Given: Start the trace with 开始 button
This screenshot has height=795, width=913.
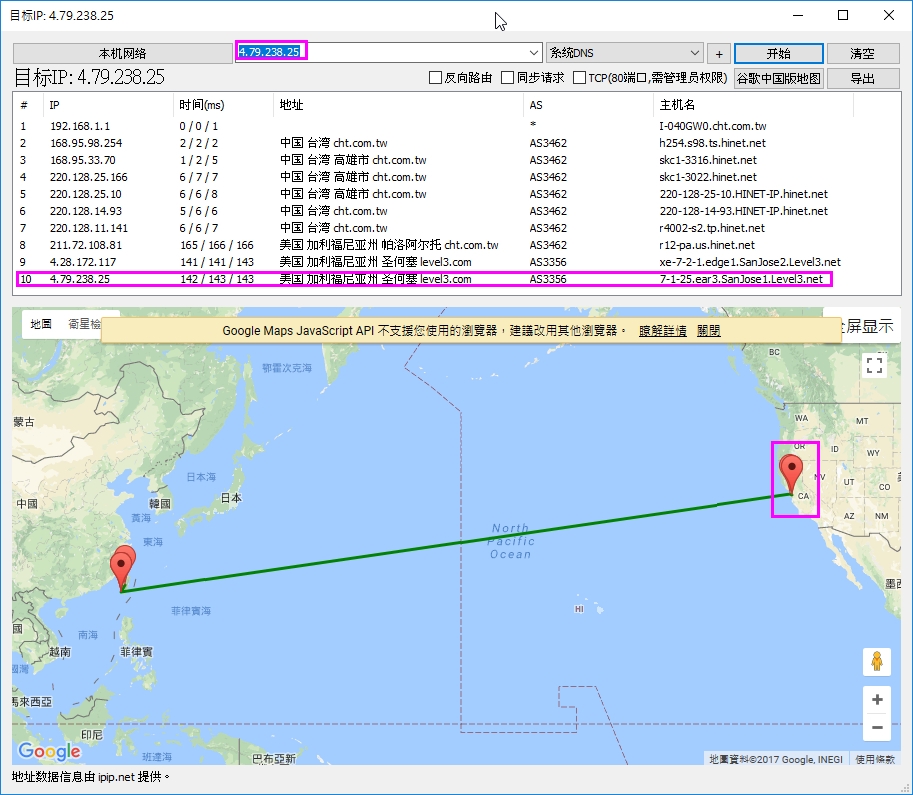Looking at the screenshot, I should coord(778,54).
